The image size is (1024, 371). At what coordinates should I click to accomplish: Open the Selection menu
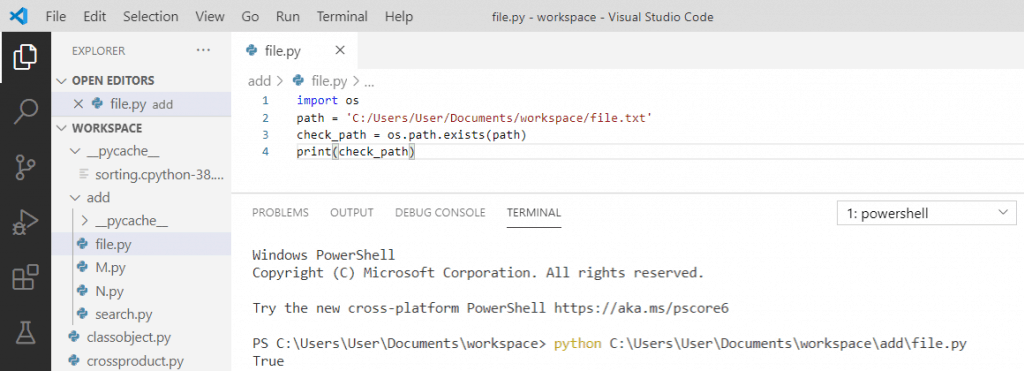[151, 16]
